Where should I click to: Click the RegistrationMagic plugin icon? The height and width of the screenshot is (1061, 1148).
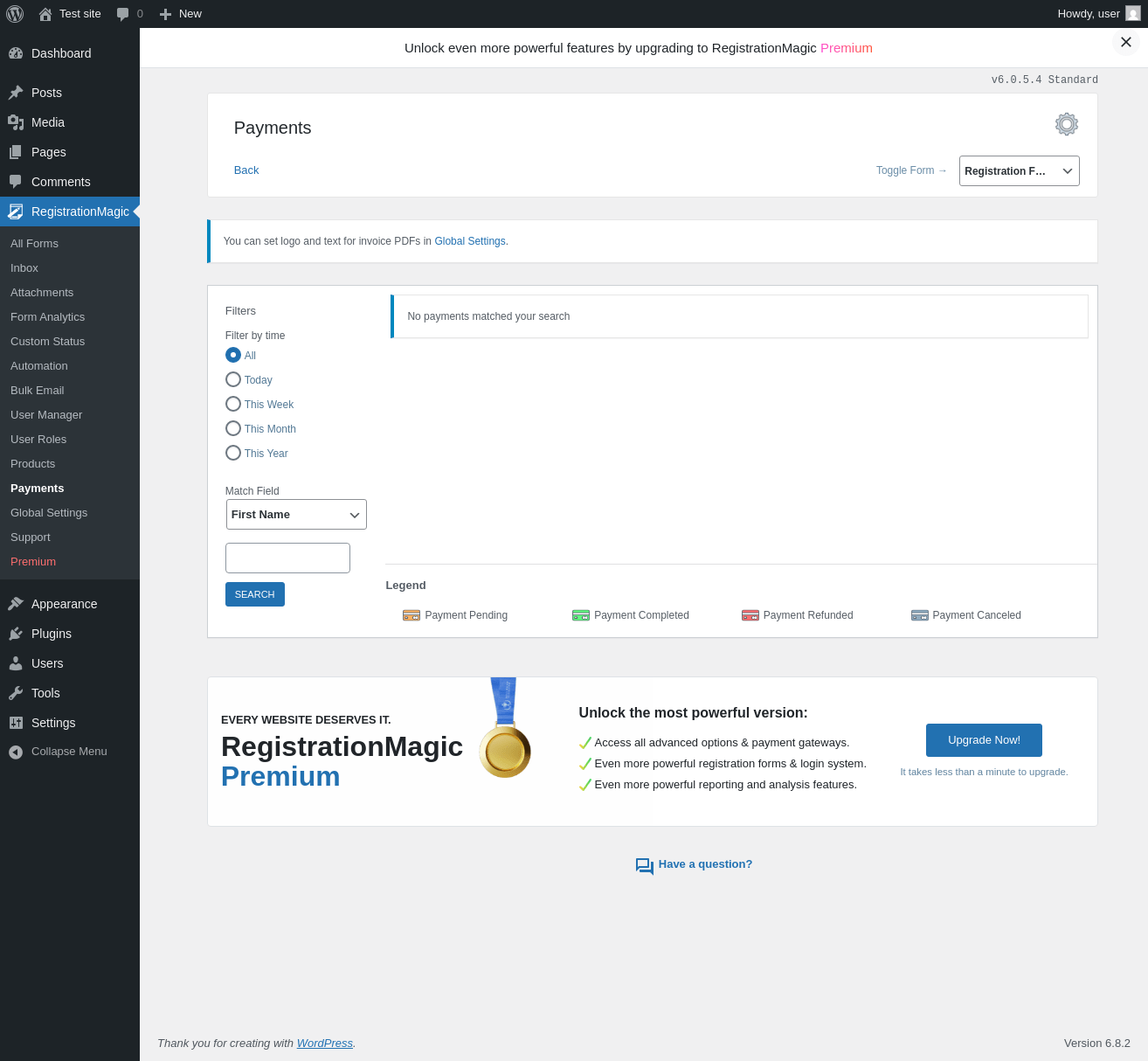click(x=16, y=212)
